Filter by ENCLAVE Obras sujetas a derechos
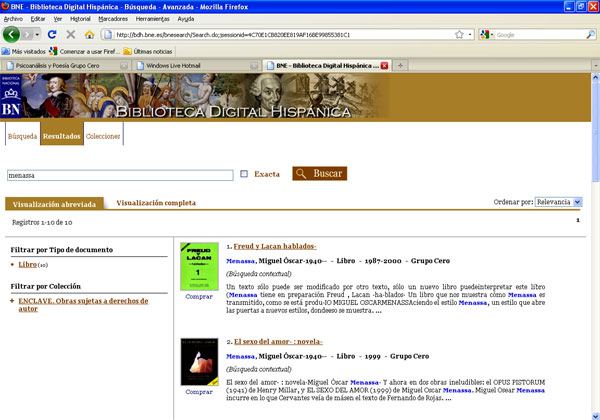The height and width of the screenshot is (420, 600). coord(83,305)
